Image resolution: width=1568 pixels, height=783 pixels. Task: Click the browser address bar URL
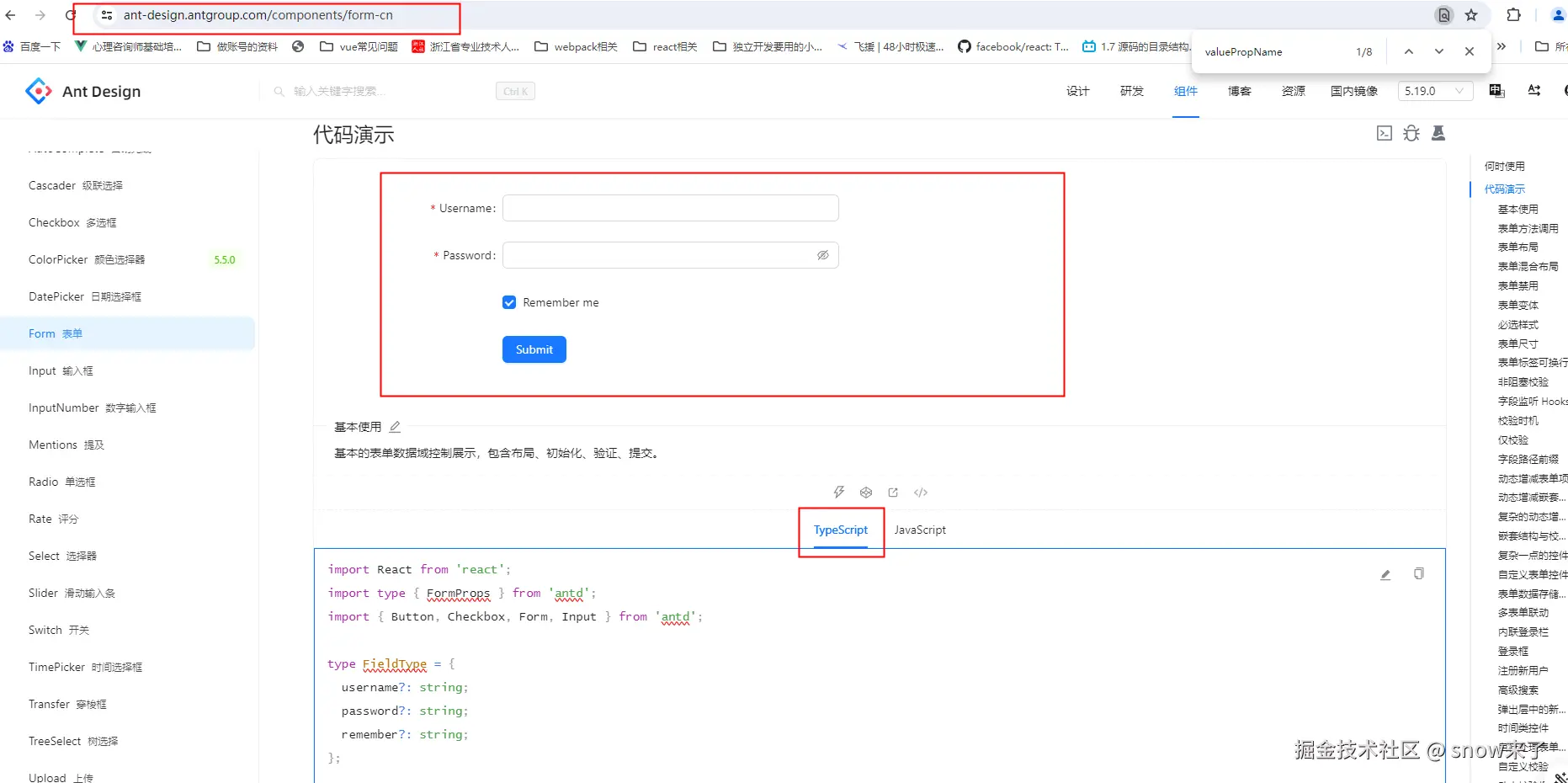258,15
